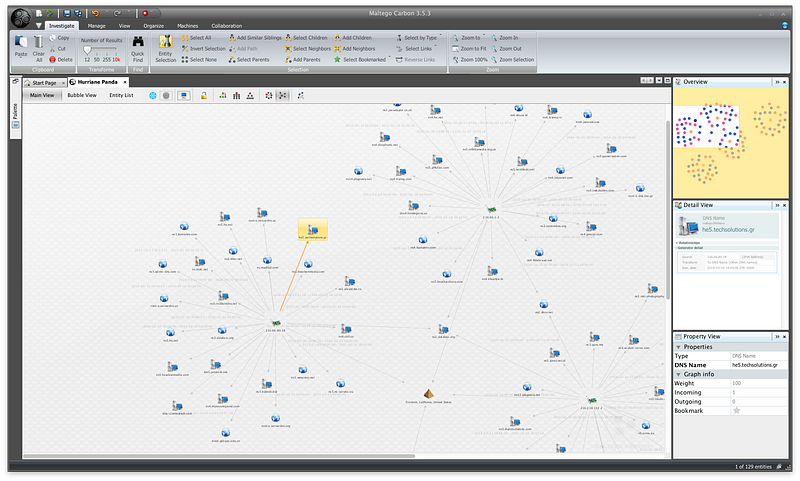
Task: Toggle the padlock lock icon
Action: [204, 95]
